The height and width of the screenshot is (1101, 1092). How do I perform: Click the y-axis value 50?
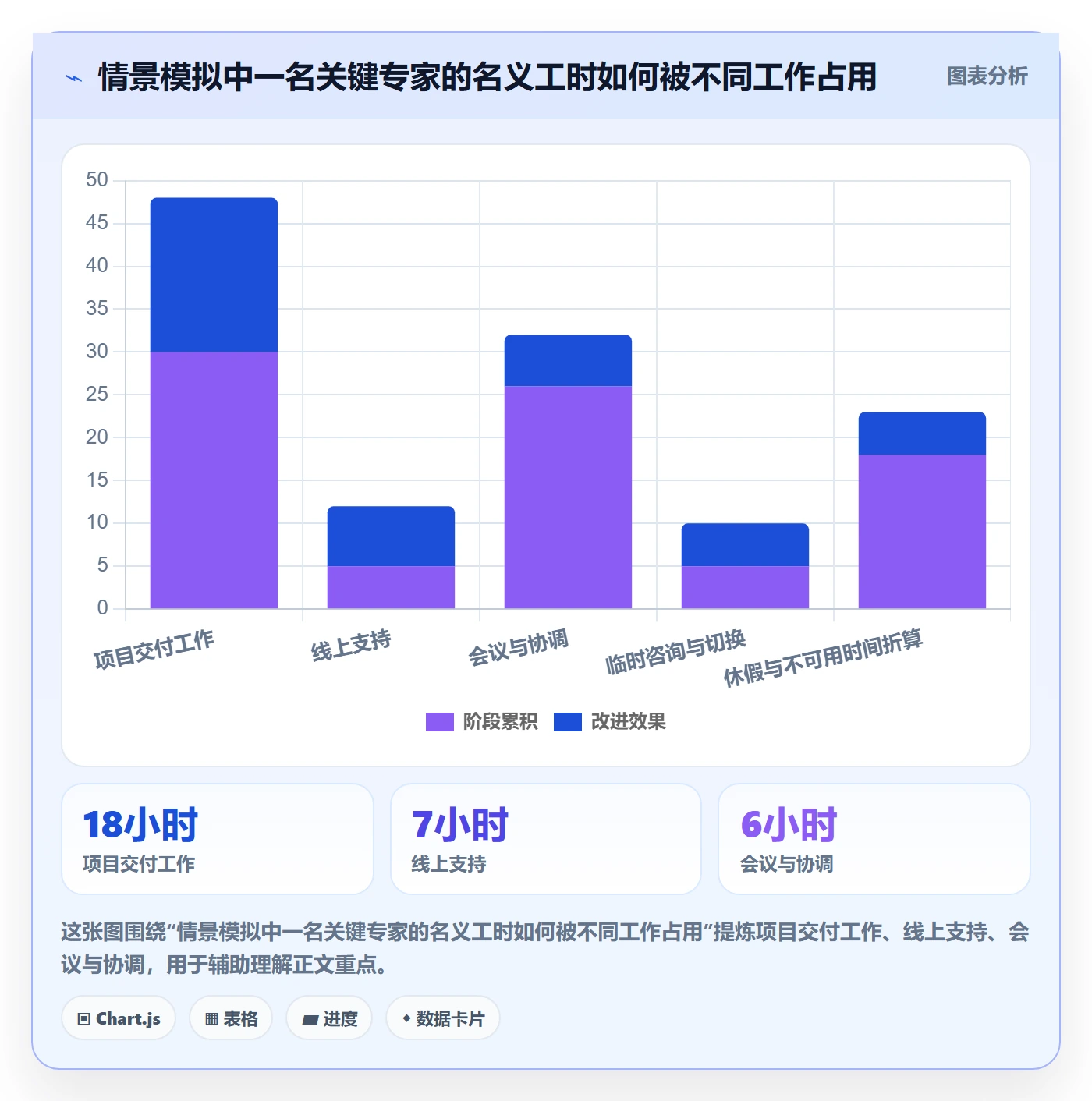(x=97, y=180)
